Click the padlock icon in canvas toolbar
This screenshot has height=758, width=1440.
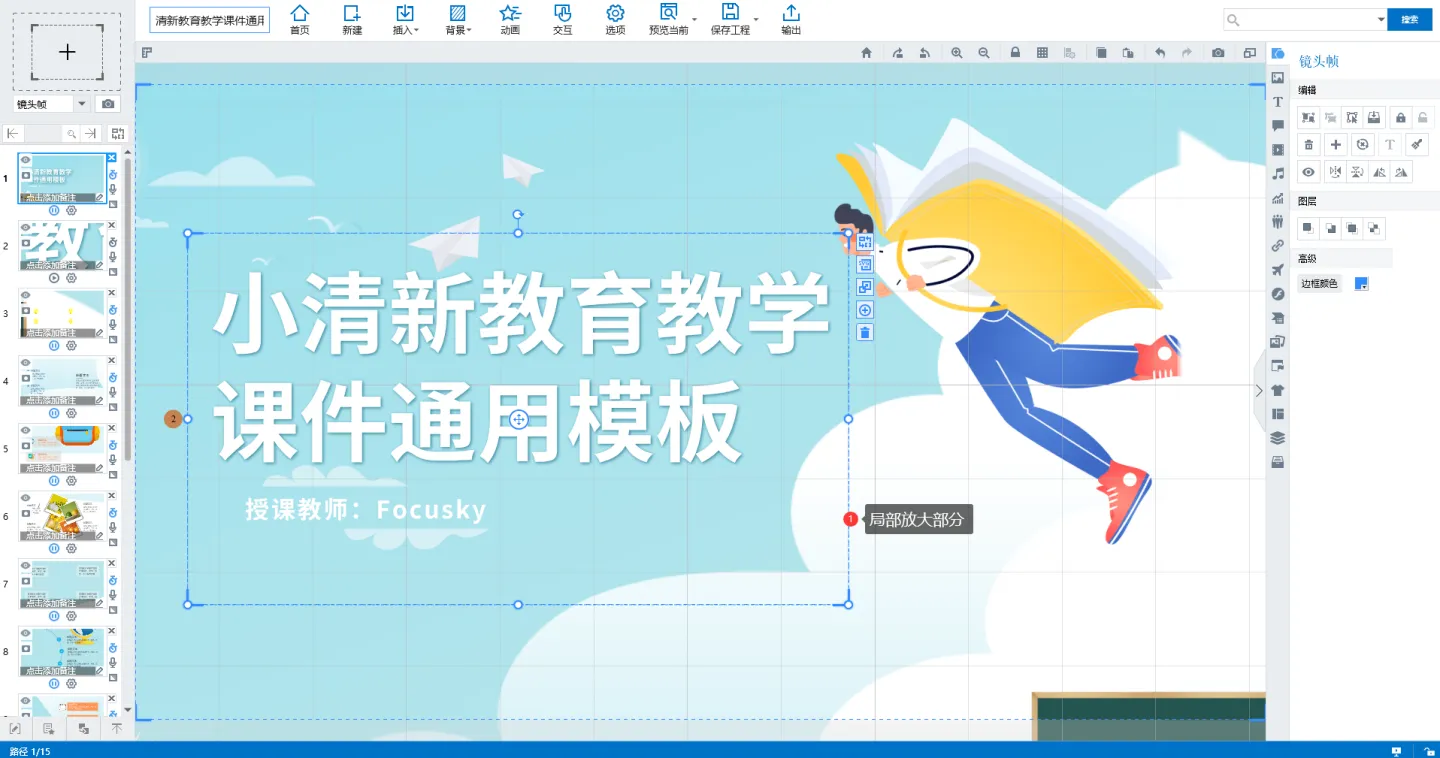click(1015, 53)
